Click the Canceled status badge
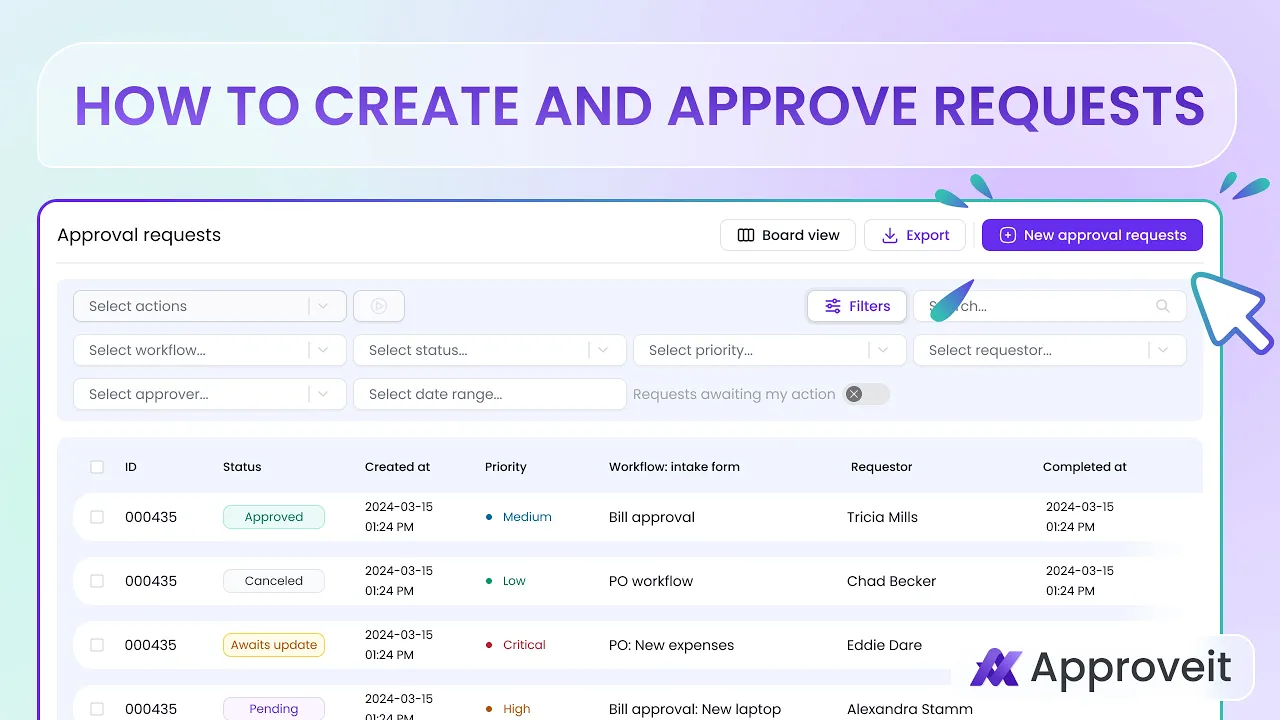Screen dimensions: 1280x720 [x=274, y=581]
